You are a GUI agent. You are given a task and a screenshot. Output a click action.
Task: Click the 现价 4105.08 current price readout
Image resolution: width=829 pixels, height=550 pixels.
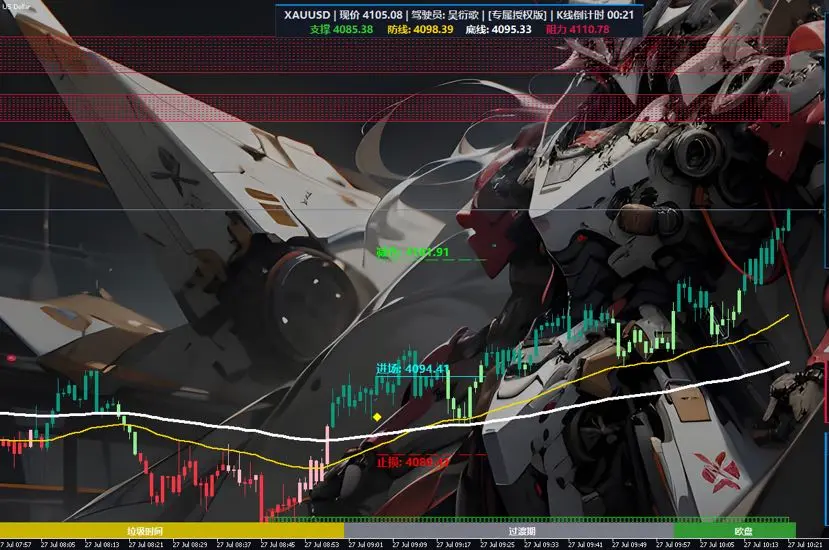371,15
